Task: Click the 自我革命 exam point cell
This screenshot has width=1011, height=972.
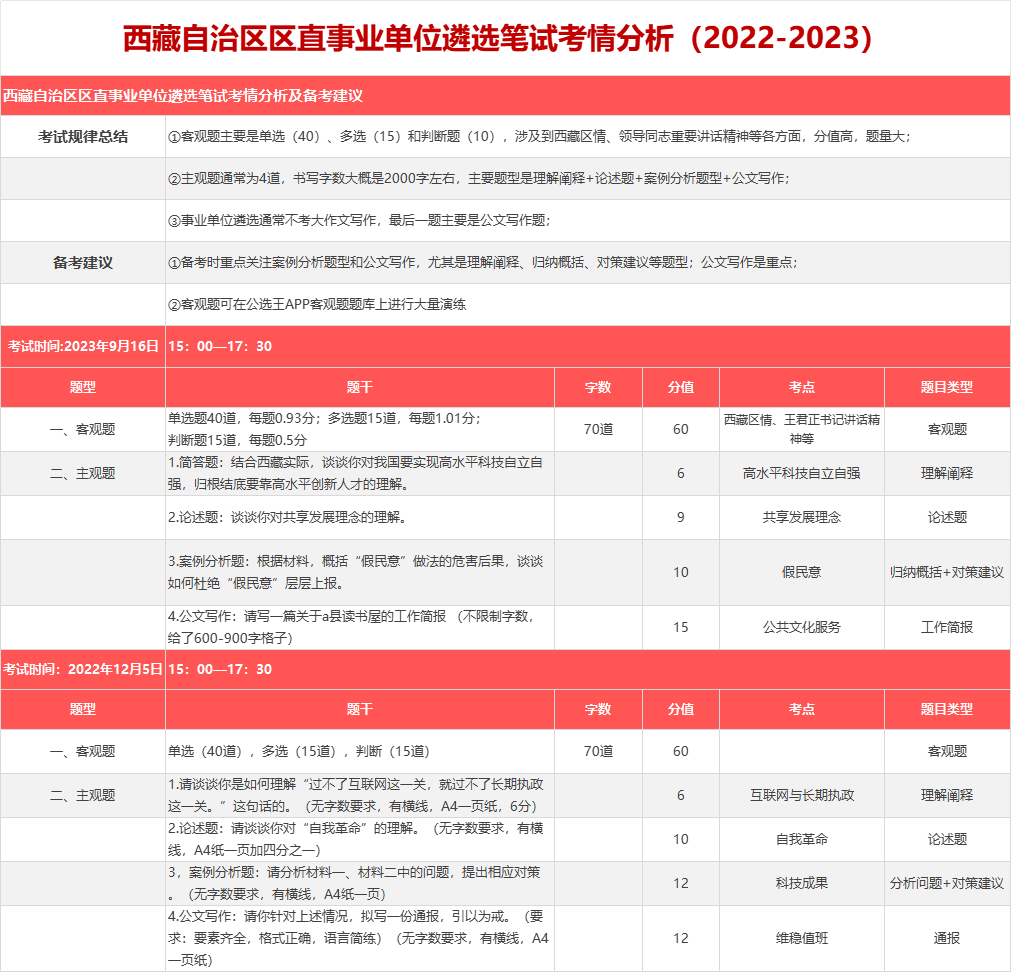Action: [801, 839]
